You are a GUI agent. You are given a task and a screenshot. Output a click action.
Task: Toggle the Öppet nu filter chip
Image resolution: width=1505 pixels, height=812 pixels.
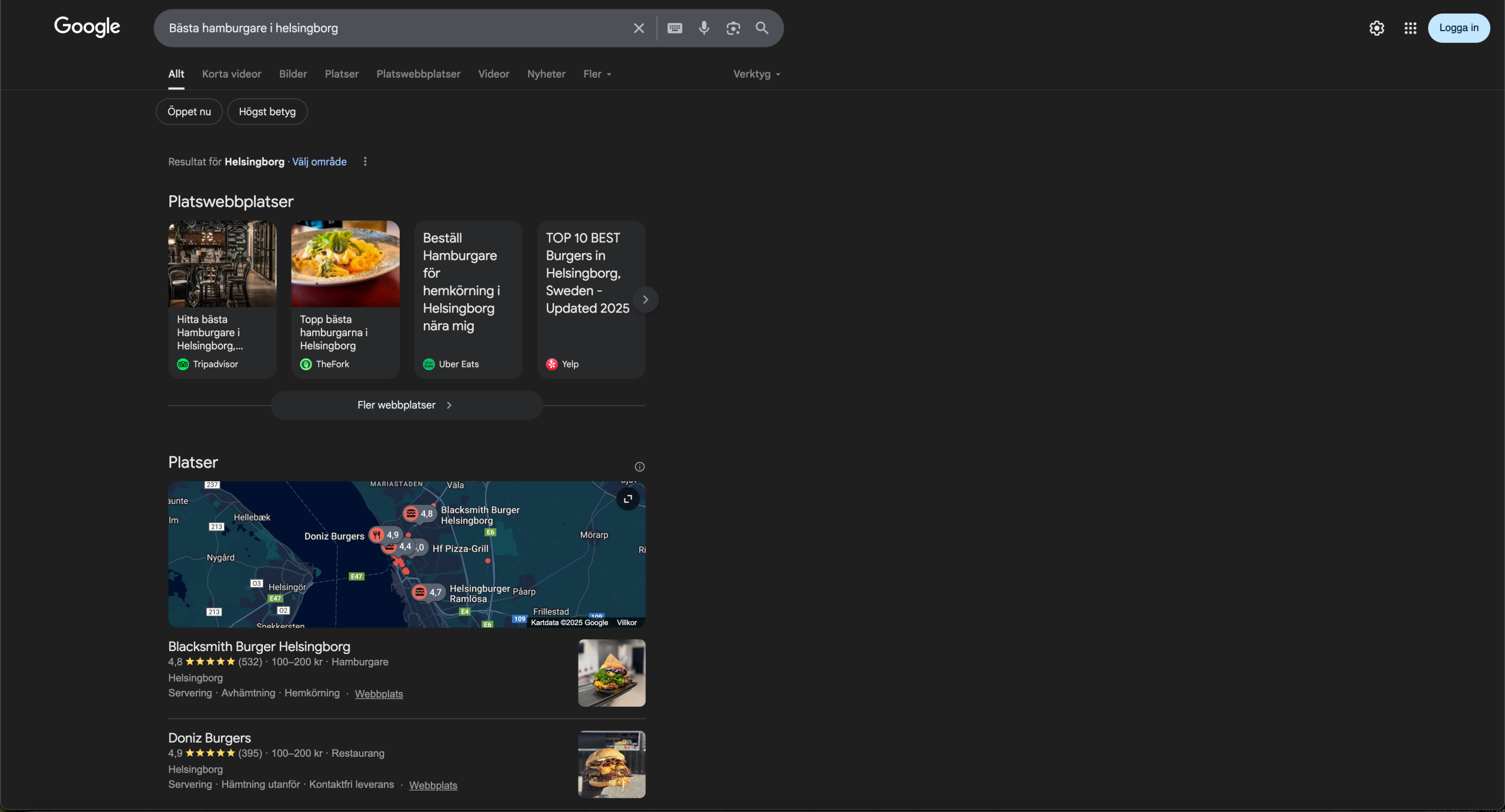[x=189, y=112]
